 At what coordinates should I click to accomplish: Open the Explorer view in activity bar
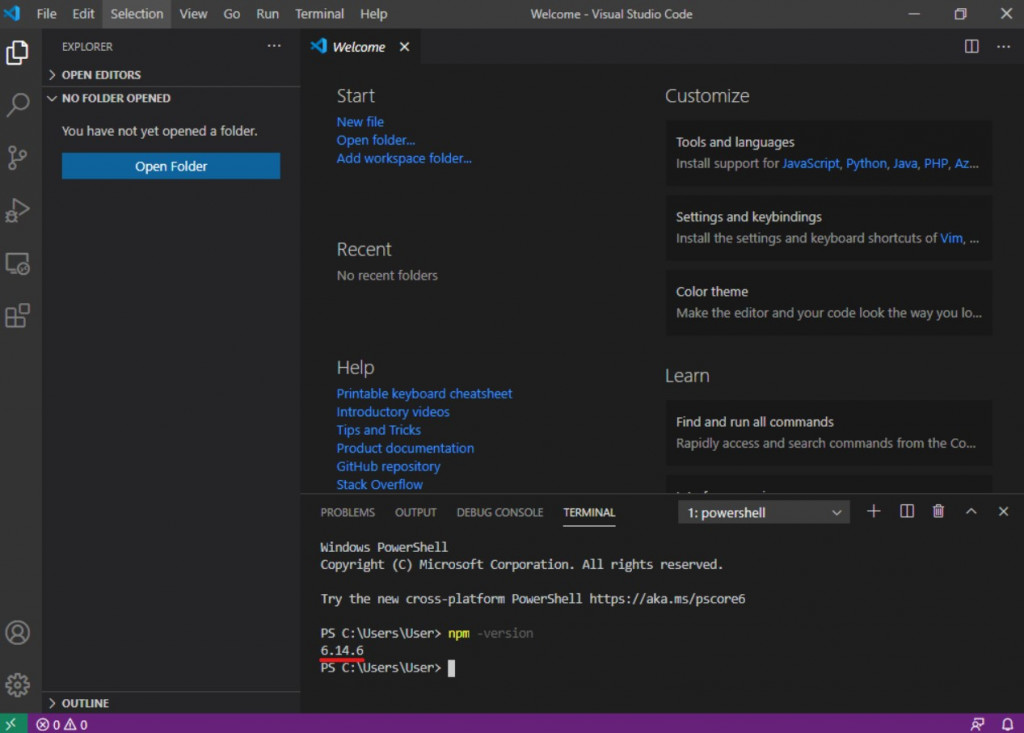tap(18, 52)
